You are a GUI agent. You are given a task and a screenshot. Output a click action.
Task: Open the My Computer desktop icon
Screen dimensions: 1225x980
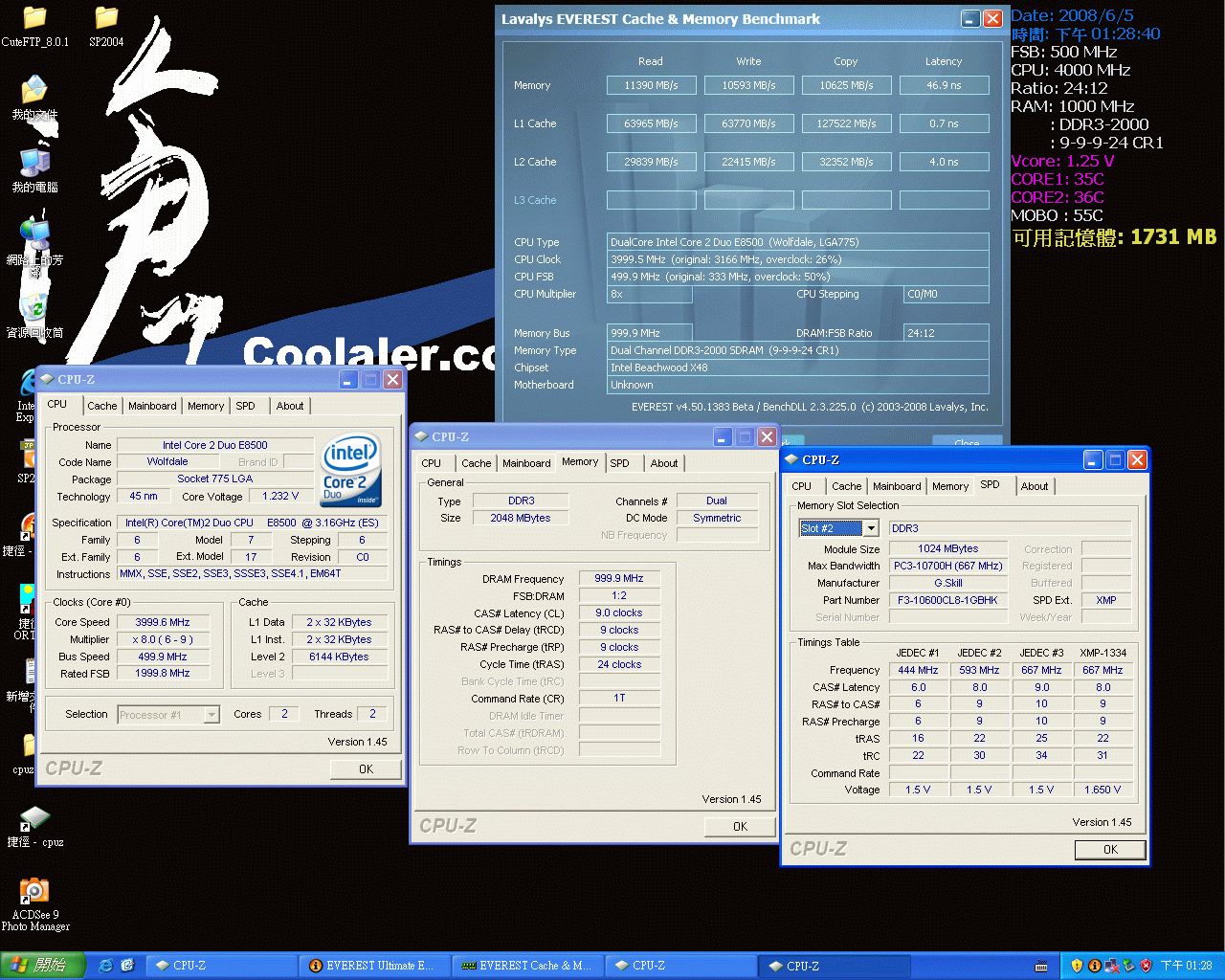(x=34, y=170)
